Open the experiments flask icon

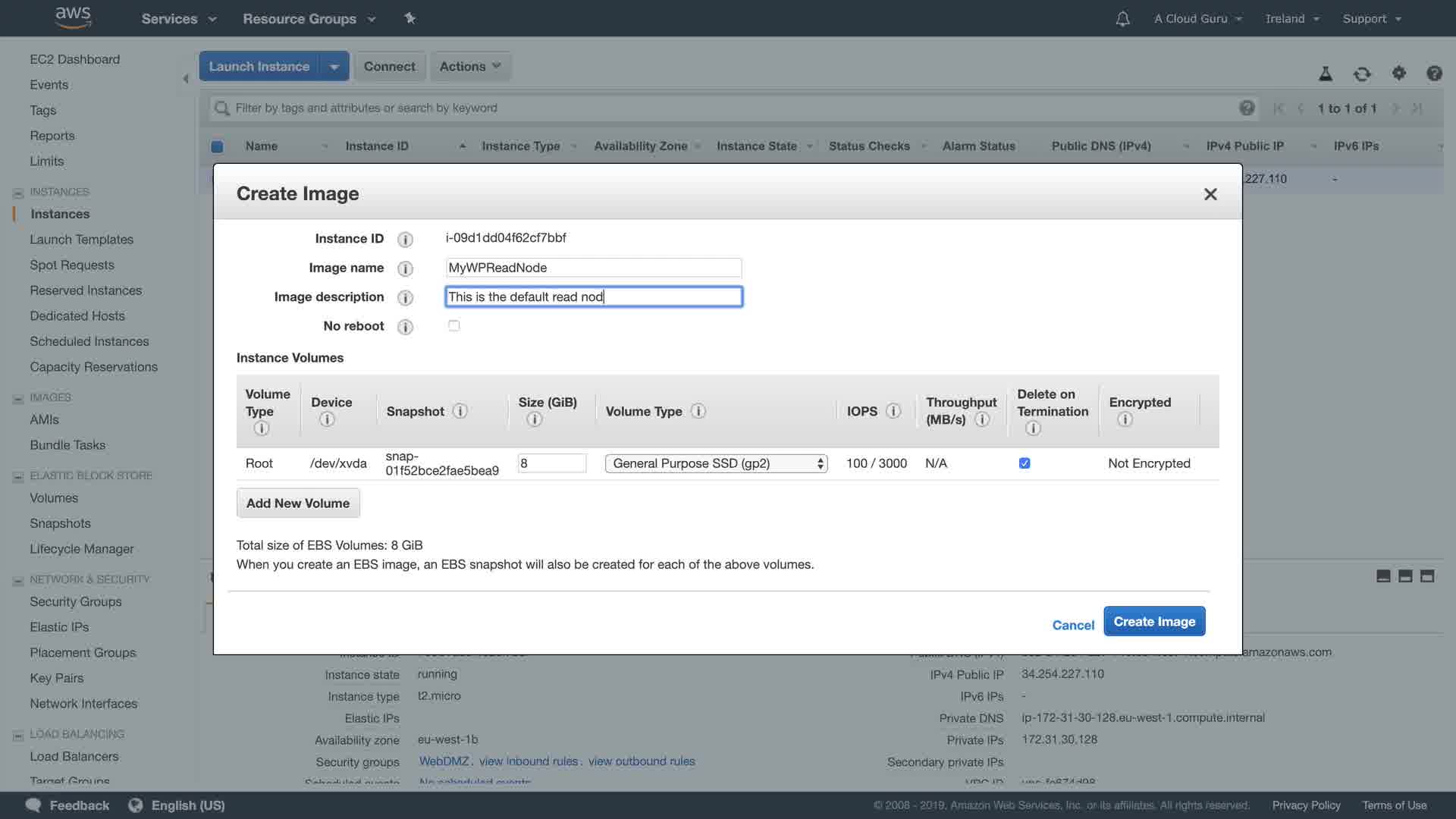(x=1326, y=74)
